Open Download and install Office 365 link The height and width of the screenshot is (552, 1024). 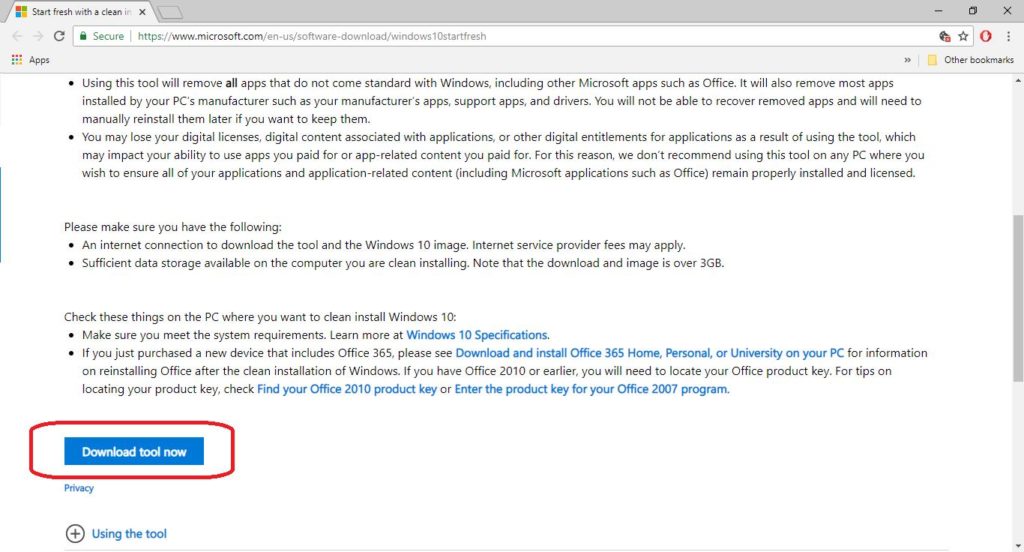[650, 353]
